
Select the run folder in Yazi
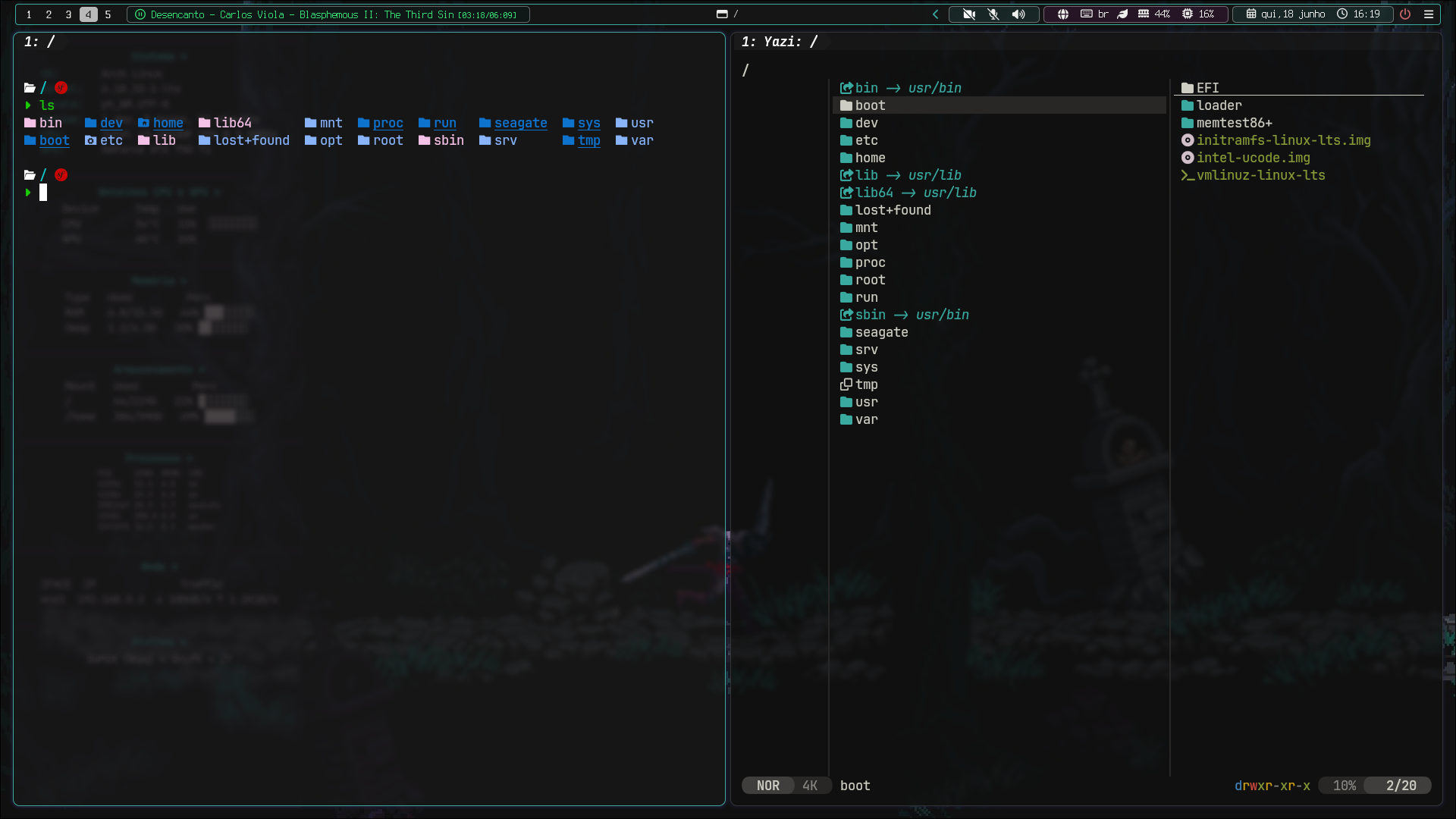[999, 297]
